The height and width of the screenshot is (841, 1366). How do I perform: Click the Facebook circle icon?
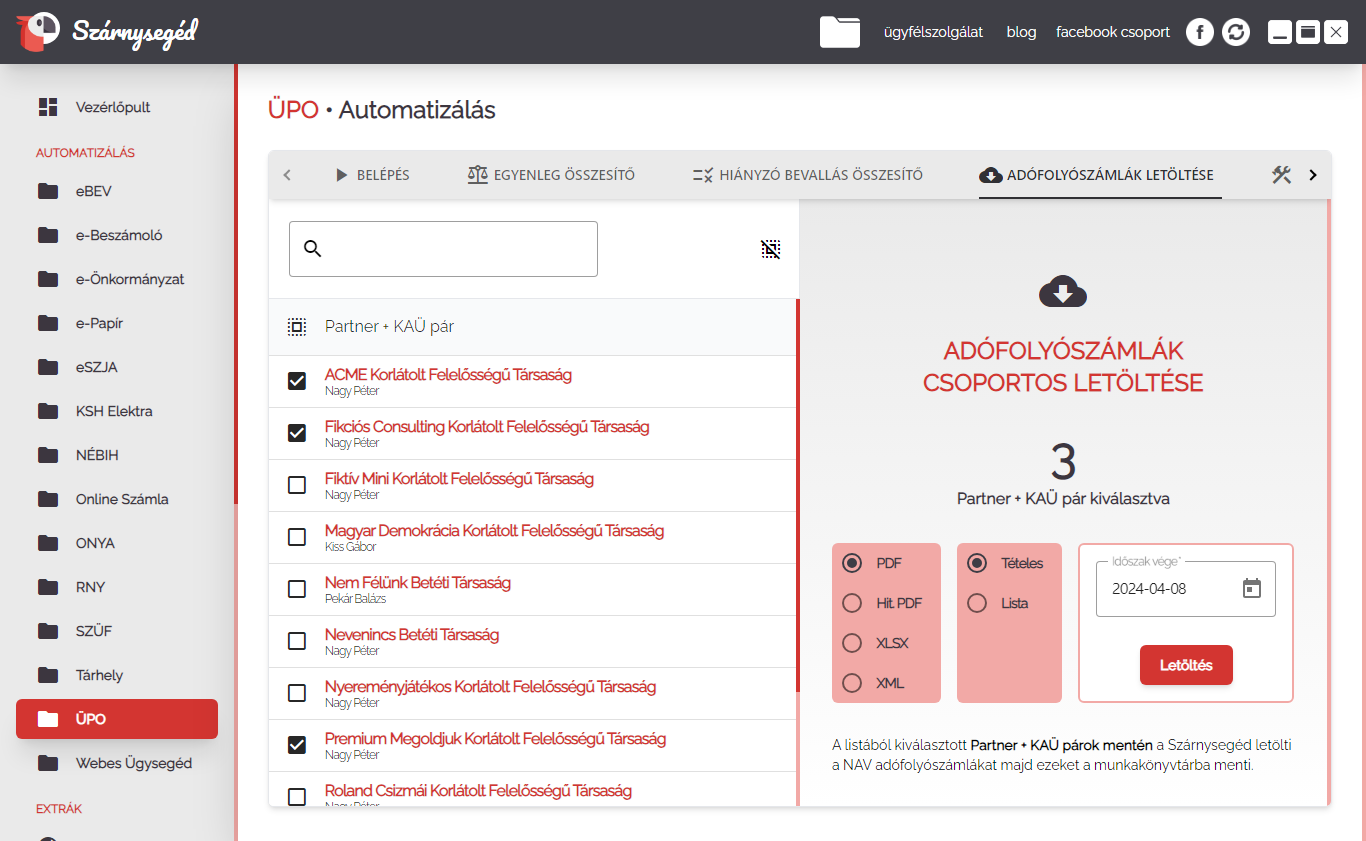[1200, 32]
